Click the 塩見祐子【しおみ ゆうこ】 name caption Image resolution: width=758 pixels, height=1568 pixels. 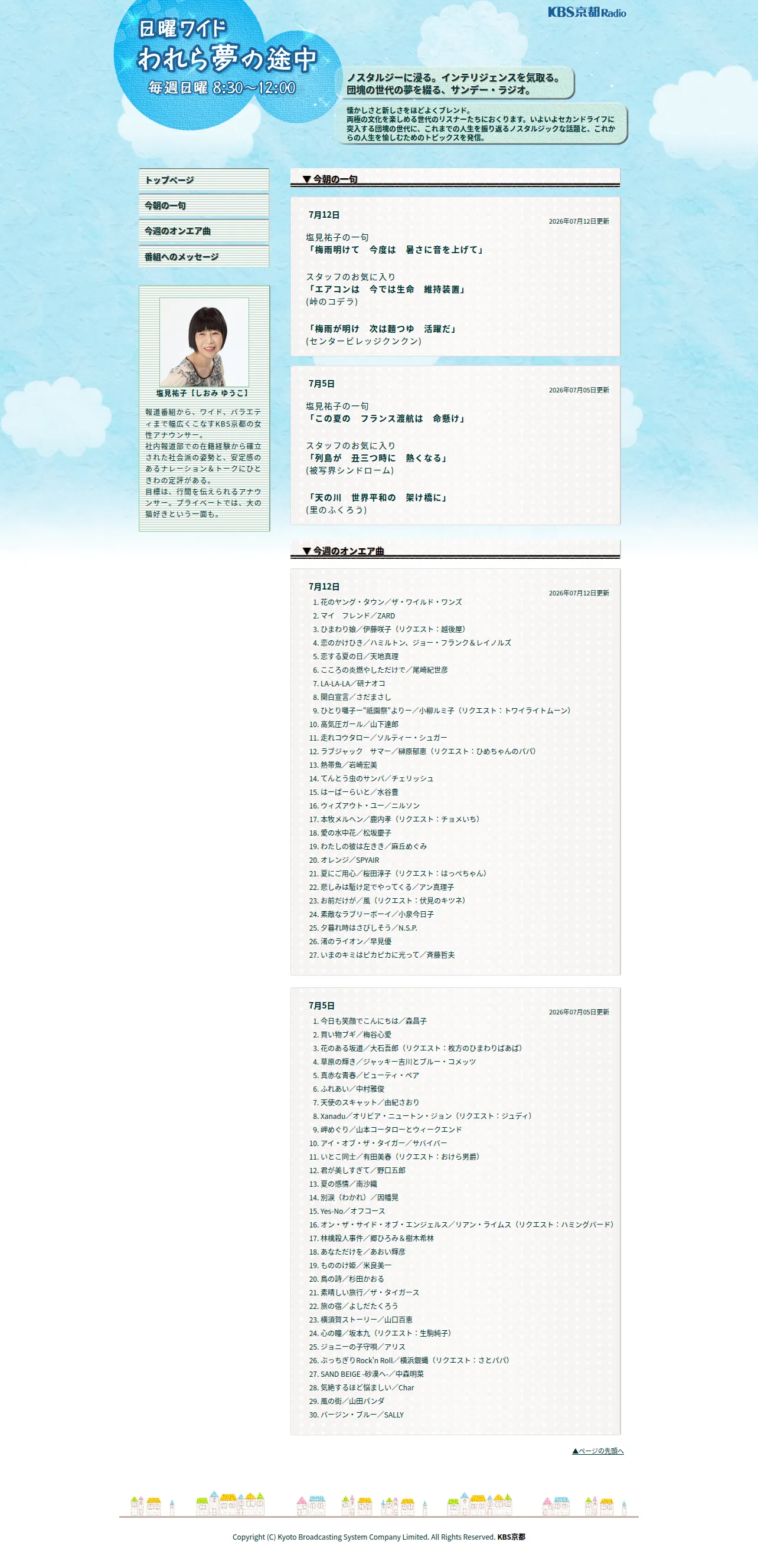coord(202,393)
